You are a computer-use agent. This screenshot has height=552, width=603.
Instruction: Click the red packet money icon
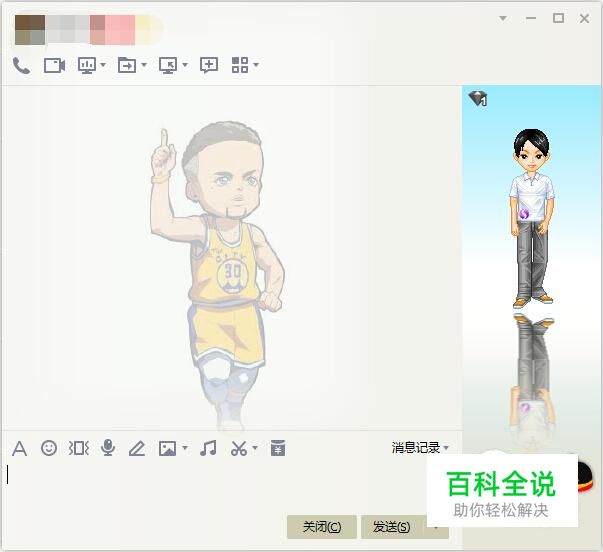pyautogui.click(x=278, y=448)
